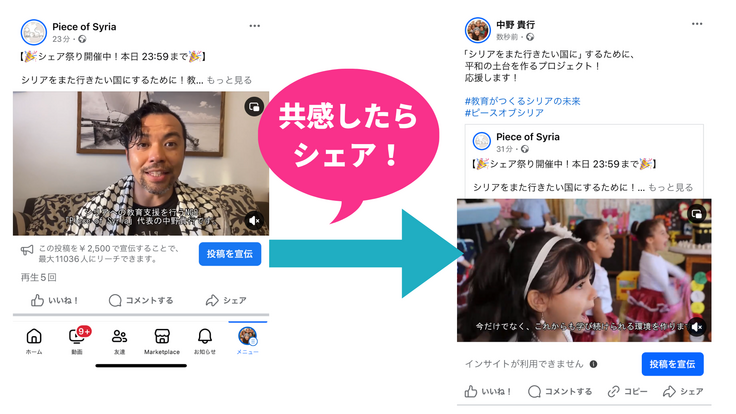Open Marketplace in the bottom navigation

click(162, 340)
